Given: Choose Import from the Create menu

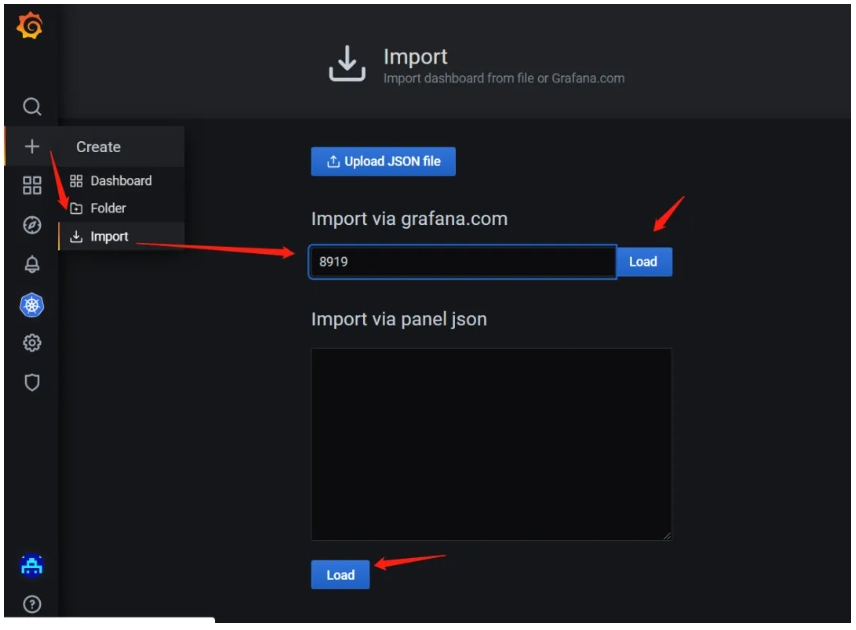Looking at the screenshot, I should pos(121,236).
